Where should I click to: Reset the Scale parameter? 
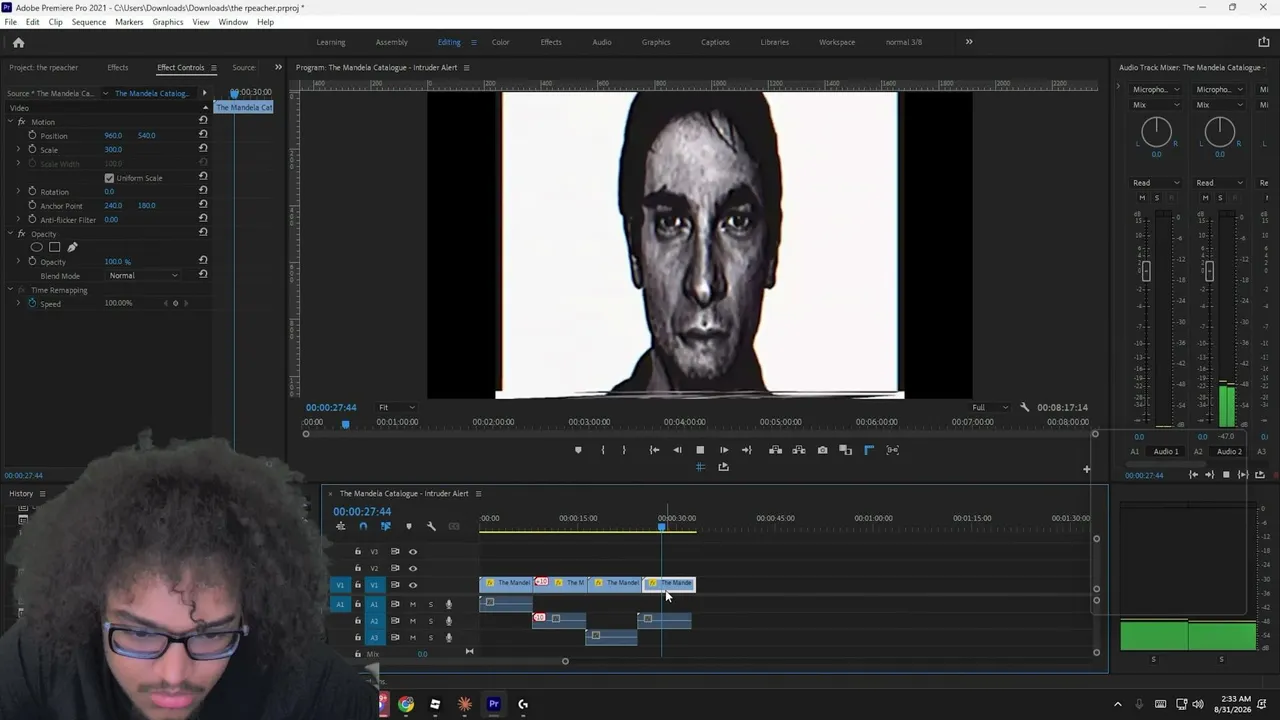pyautogui.click(x=203, y=149)
